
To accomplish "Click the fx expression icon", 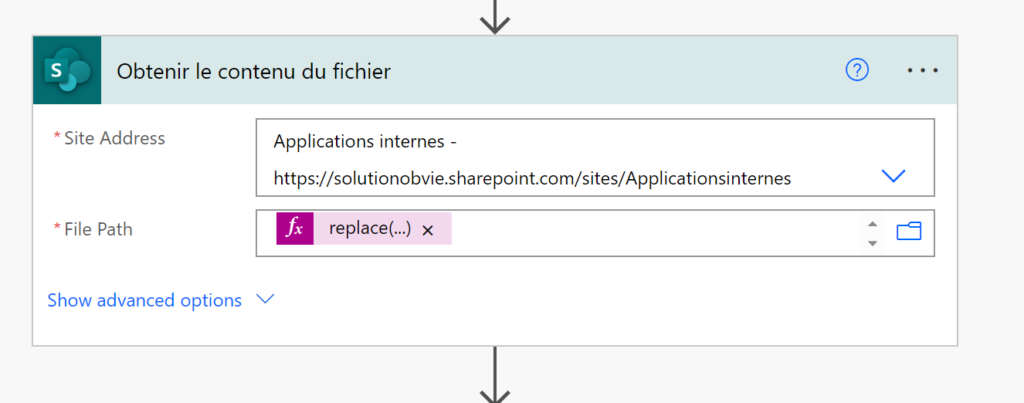I will coord(295,229).
